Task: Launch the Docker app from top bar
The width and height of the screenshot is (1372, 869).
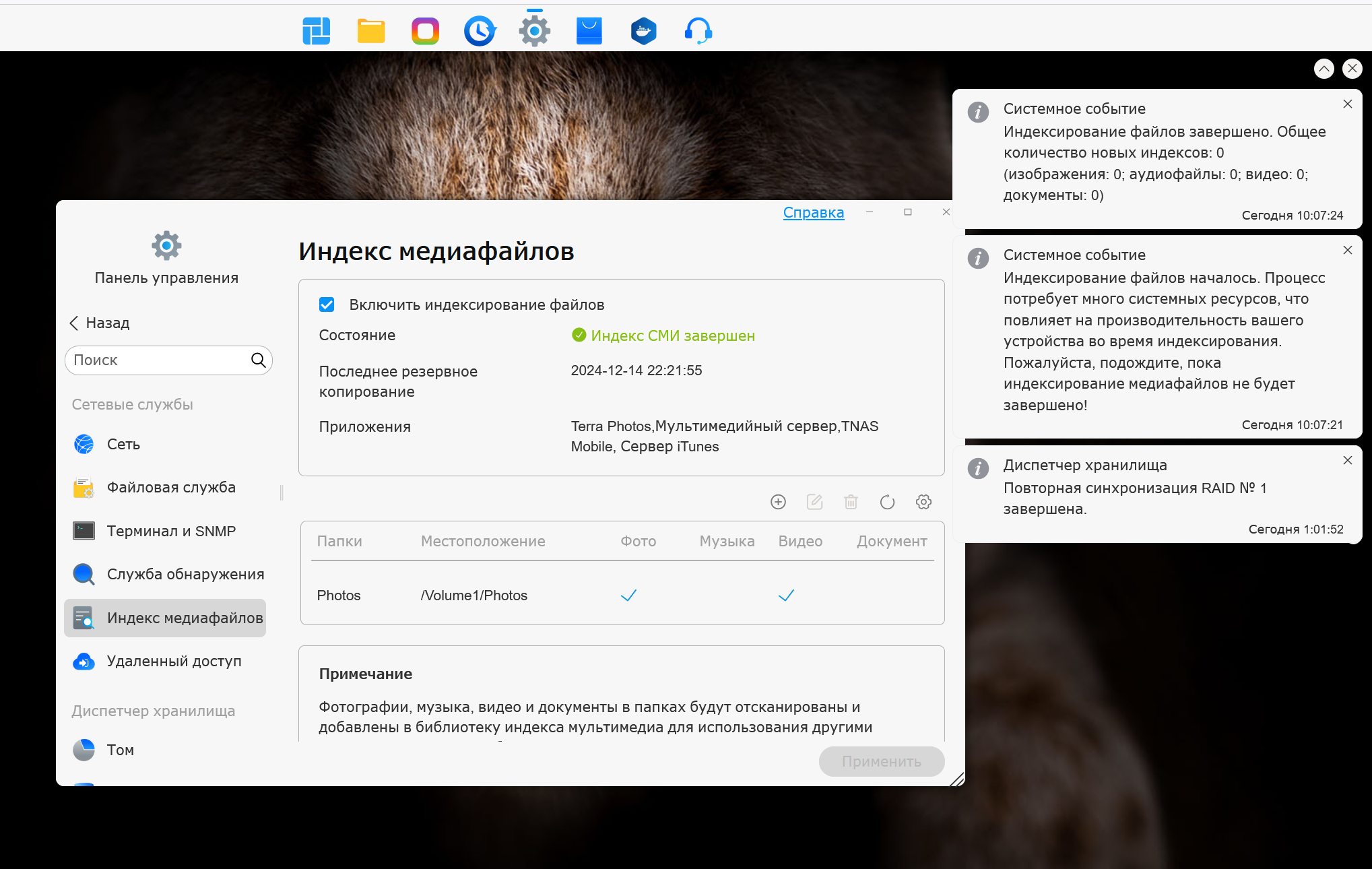Action: click(x=643, y=31)
